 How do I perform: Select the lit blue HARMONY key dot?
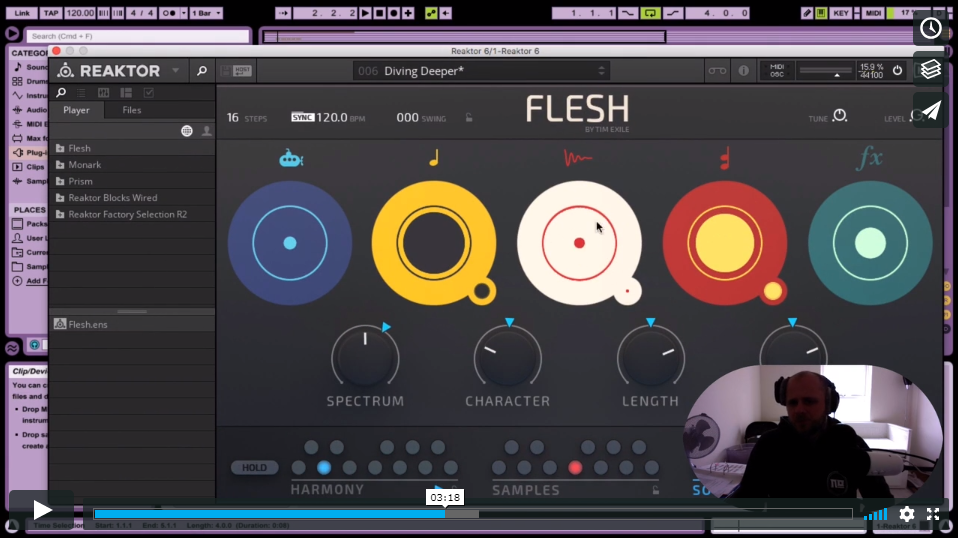[324, 468]
